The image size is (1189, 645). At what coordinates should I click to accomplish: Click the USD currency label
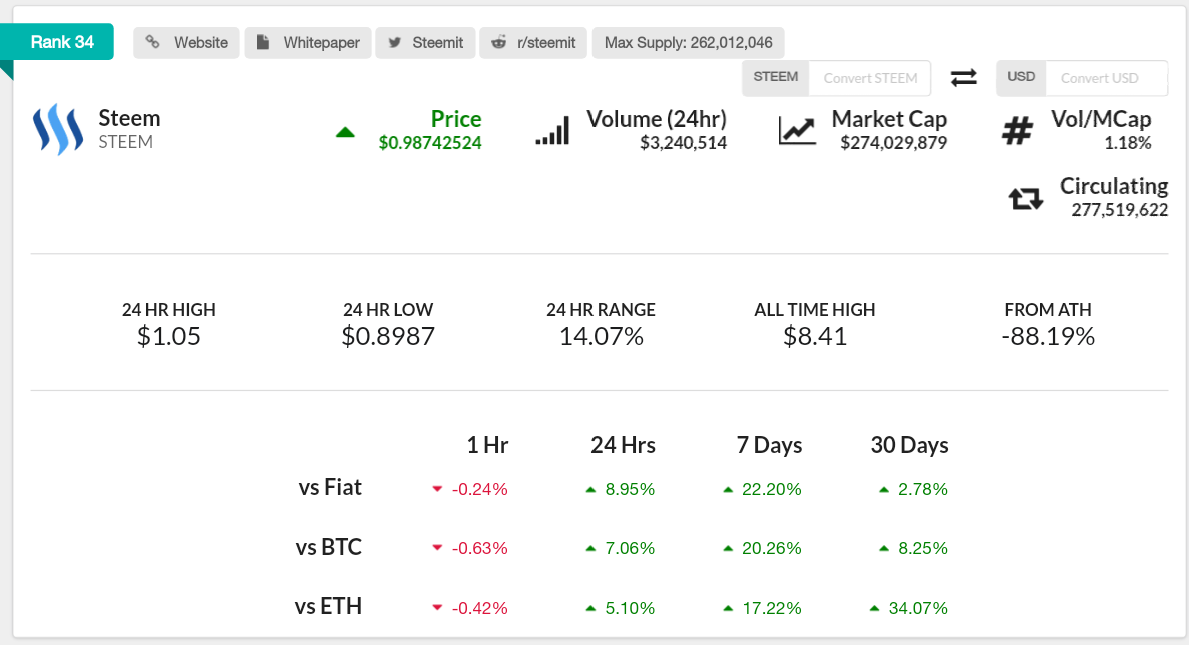click(1021, 78)
